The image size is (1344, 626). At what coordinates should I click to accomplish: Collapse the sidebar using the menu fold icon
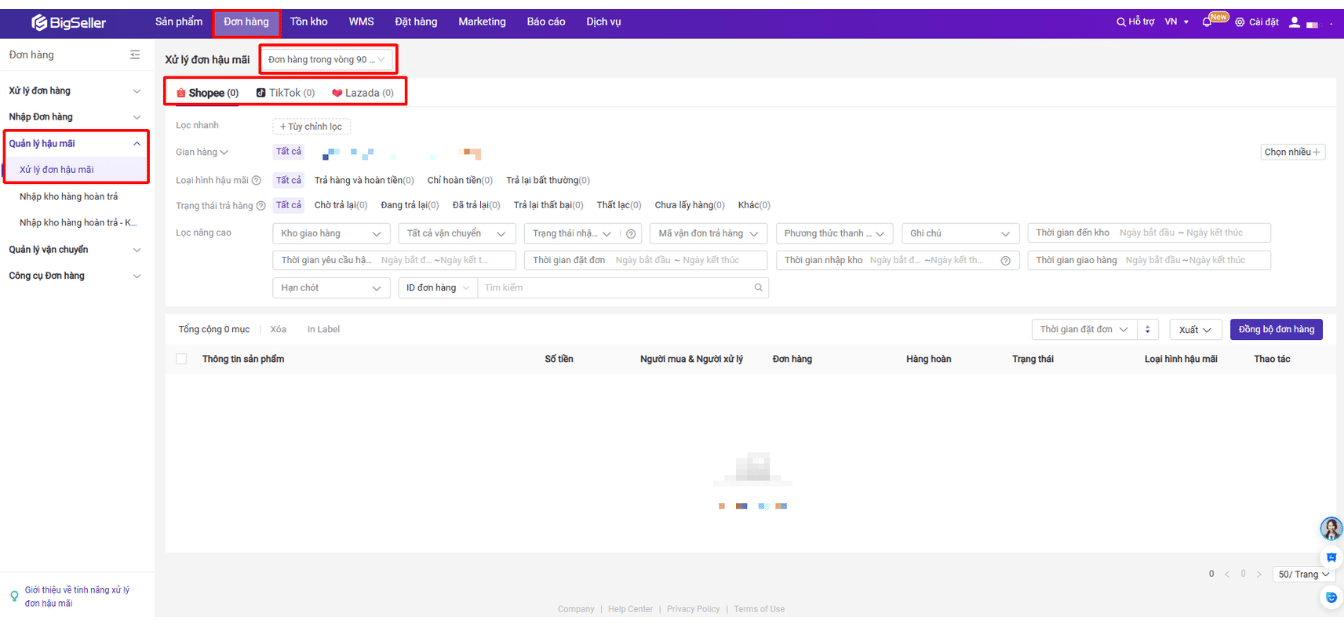click(135, 55)
